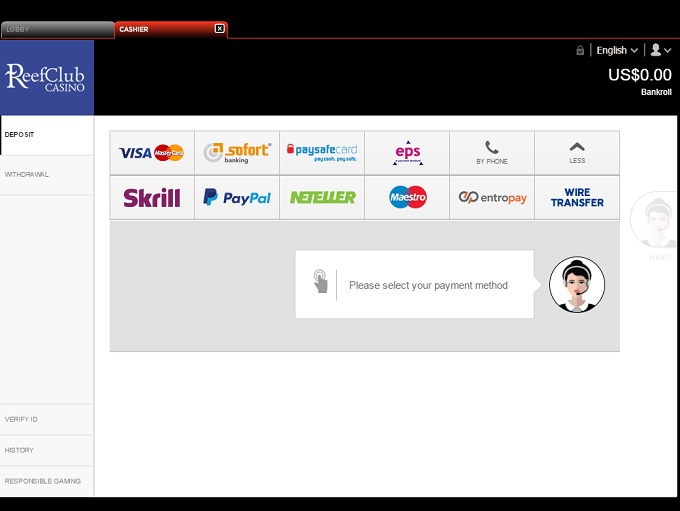This screenshot has width=680, height=511.
Task: Choose Wire Transfer payment method
Action: (x=577, y=198)
